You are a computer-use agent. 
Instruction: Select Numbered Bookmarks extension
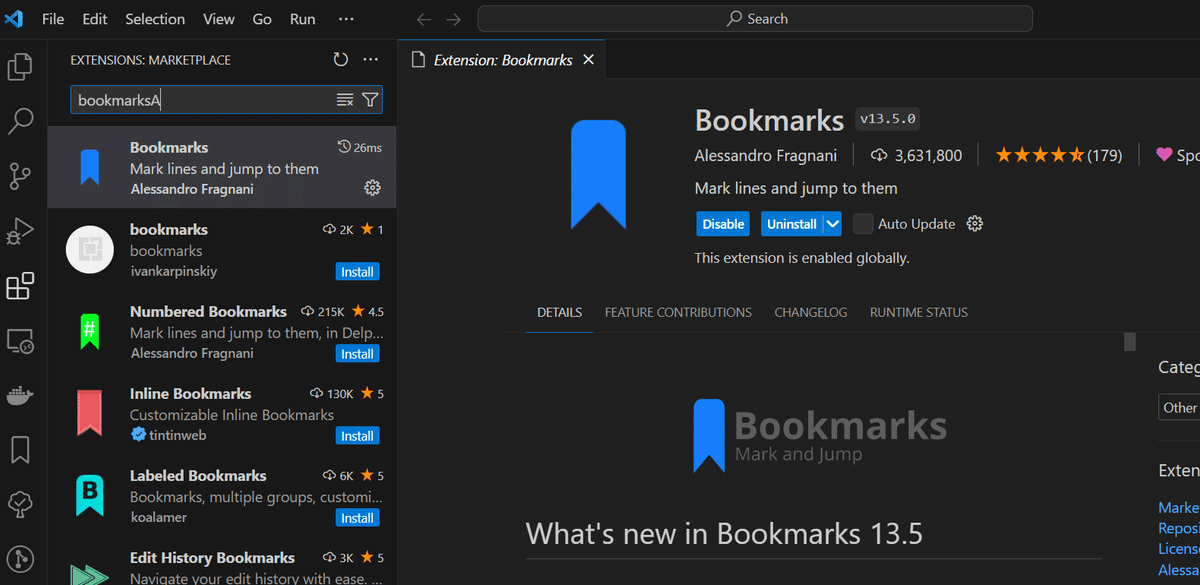222,332
